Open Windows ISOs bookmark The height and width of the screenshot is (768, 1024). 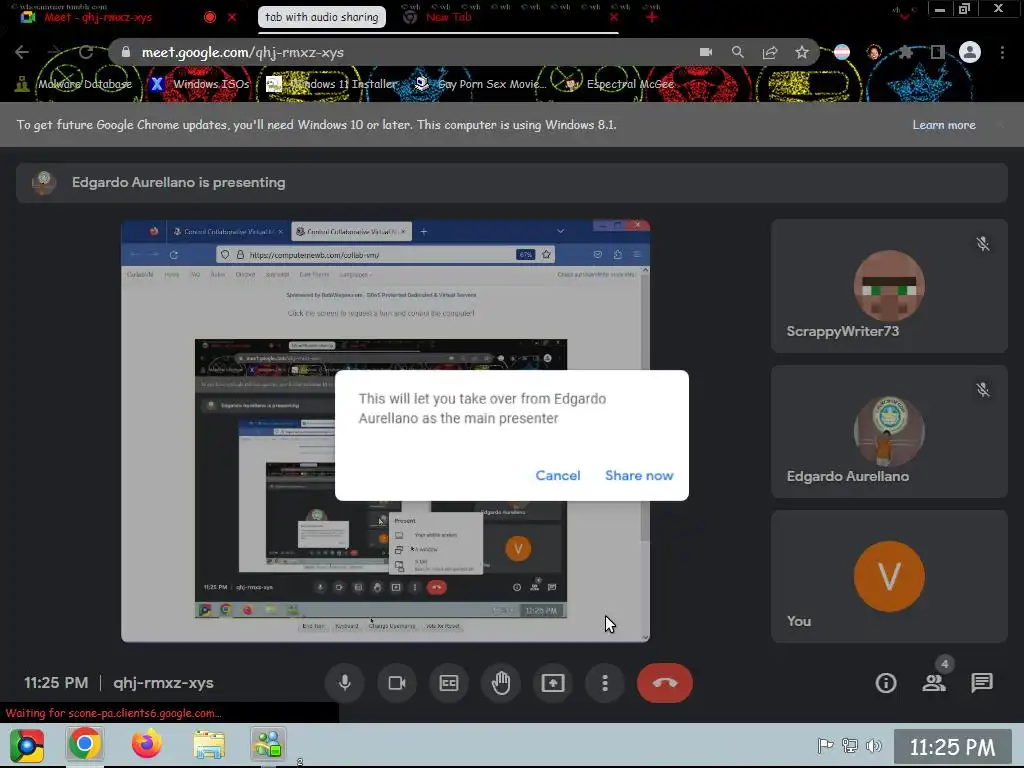pyautogui.click(x=199, y=84)
